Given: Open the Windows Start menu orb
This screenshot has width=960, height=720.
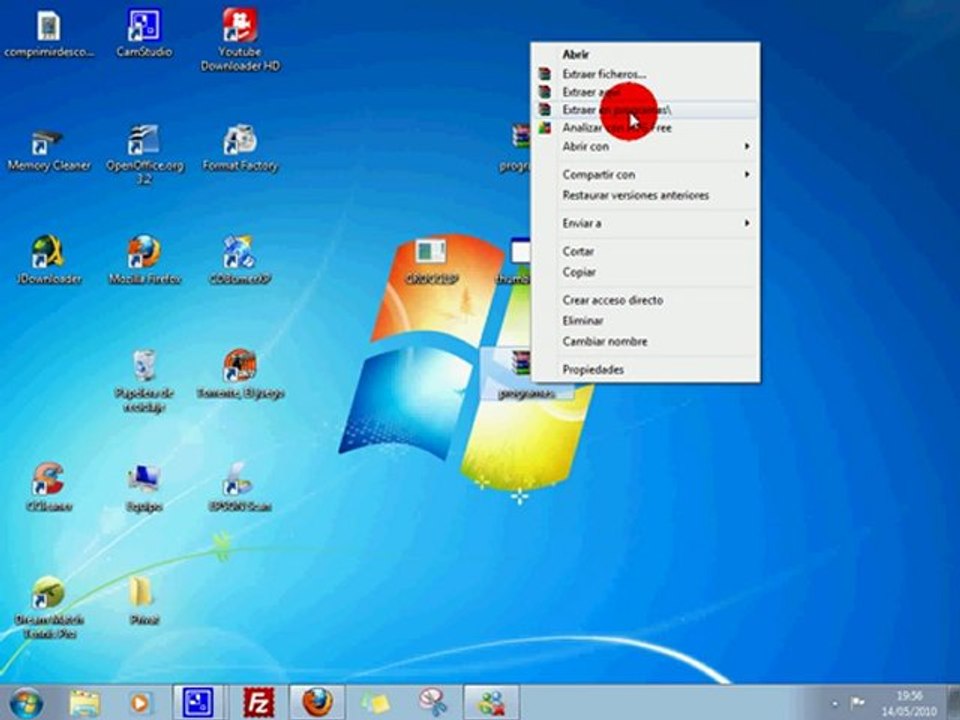Looking at the screenshot, I should click(x=26, y=703).
